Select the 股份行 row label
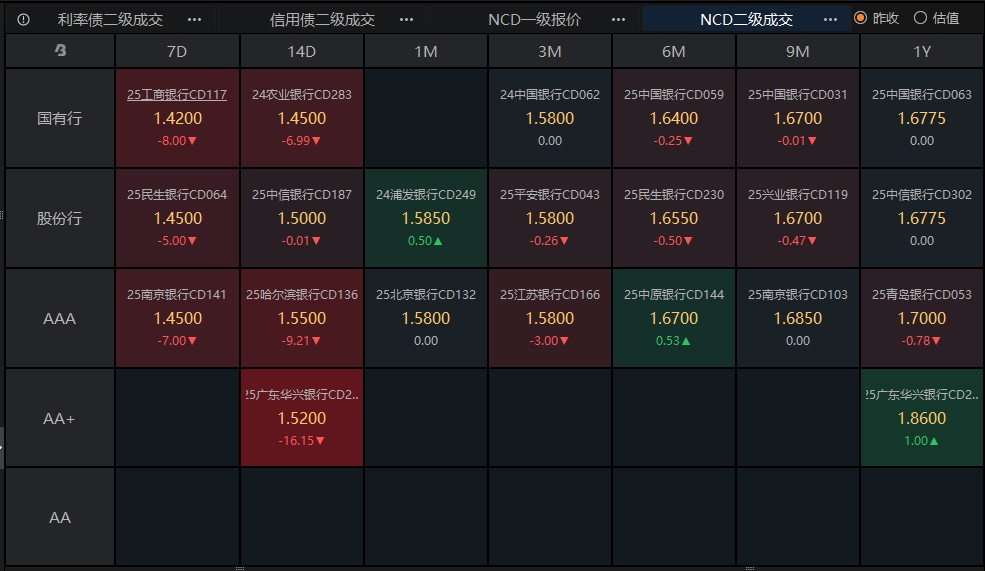The height and width of the screenshot is (571, 985). tap(60, 218)
